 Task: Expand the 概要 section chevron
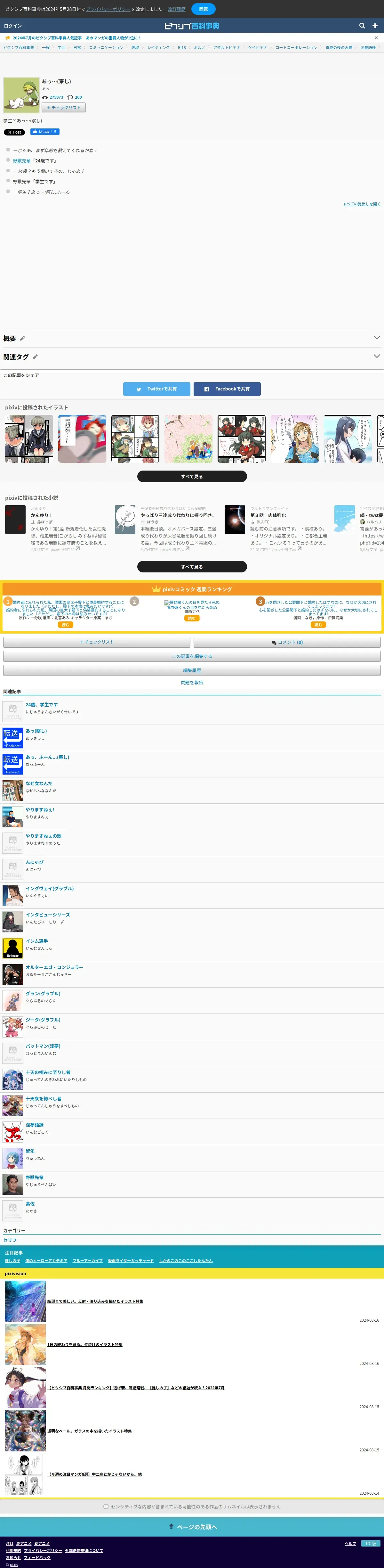pos(376,338)
